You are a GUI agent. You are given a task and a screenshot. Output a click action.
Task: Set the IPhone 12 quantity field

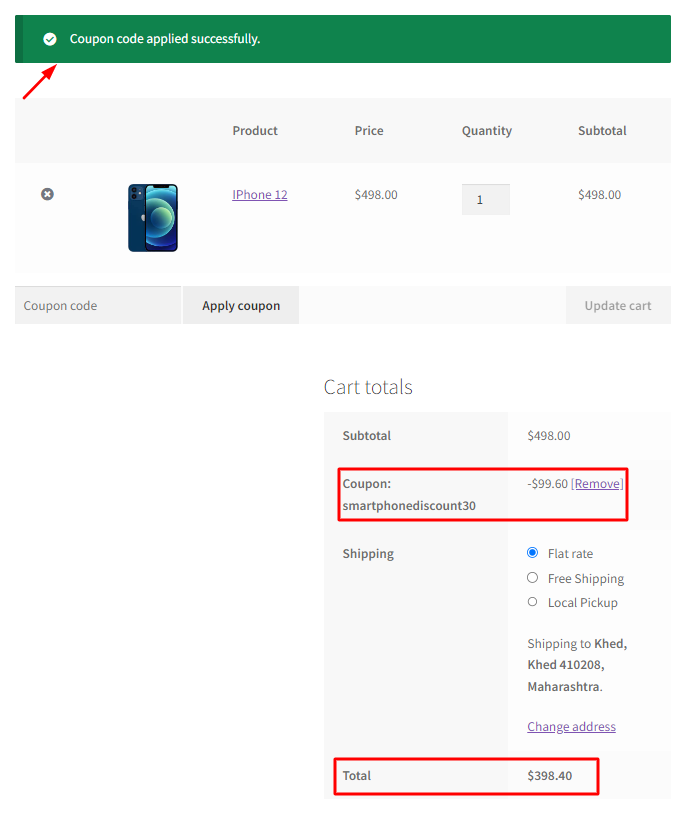click(485, 199)
